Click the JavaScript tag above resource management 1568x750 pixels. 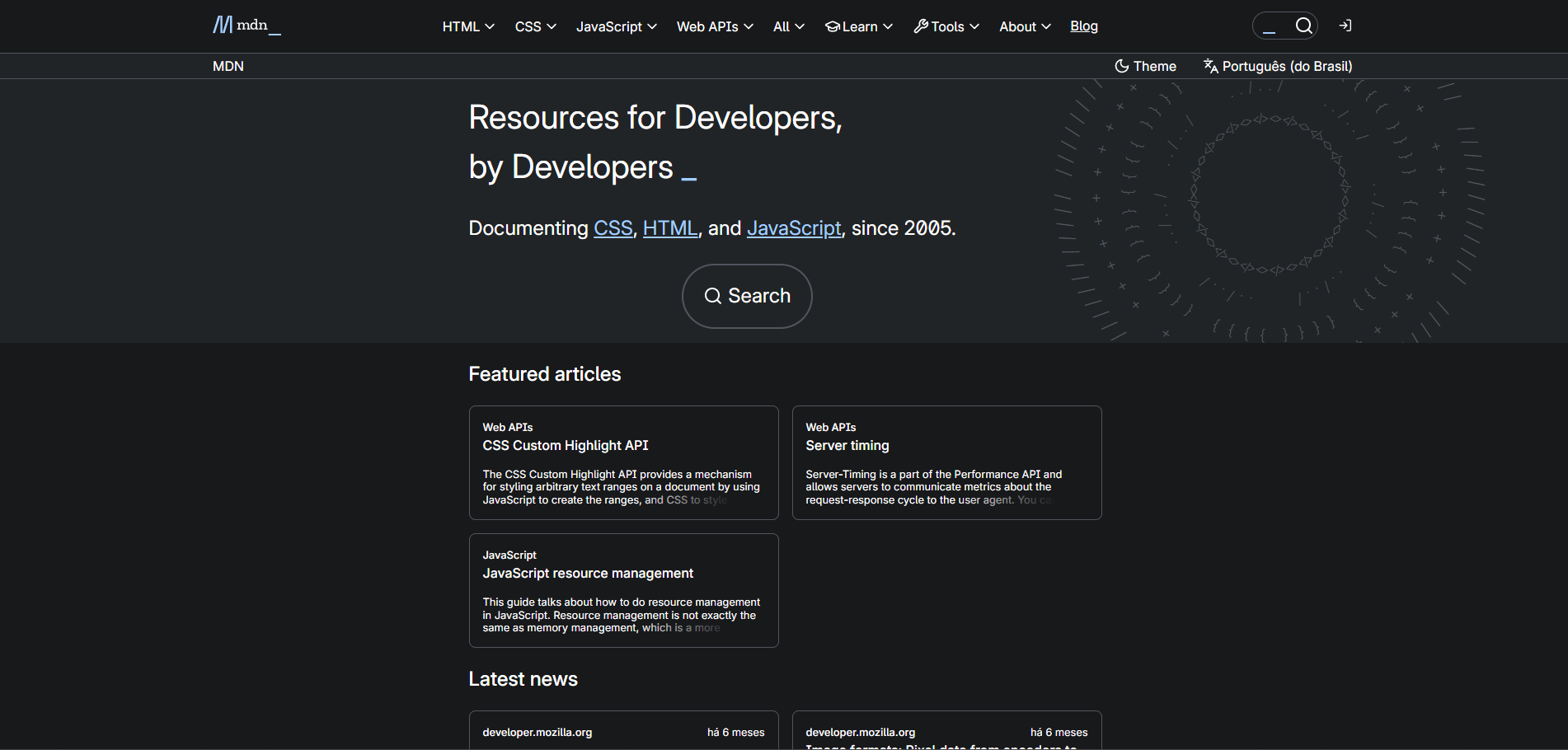coord(509,555)
